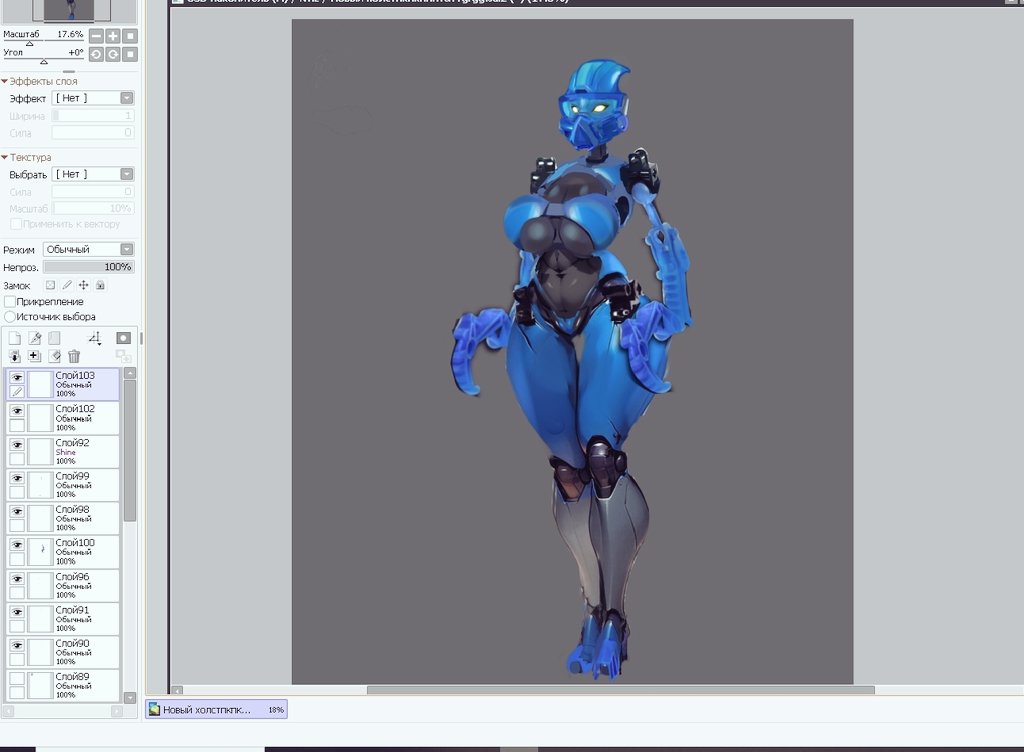Hide layer Слой102 with its eye icon
1024x752 pixels.
pyautogui.click(x=17, y=411)
